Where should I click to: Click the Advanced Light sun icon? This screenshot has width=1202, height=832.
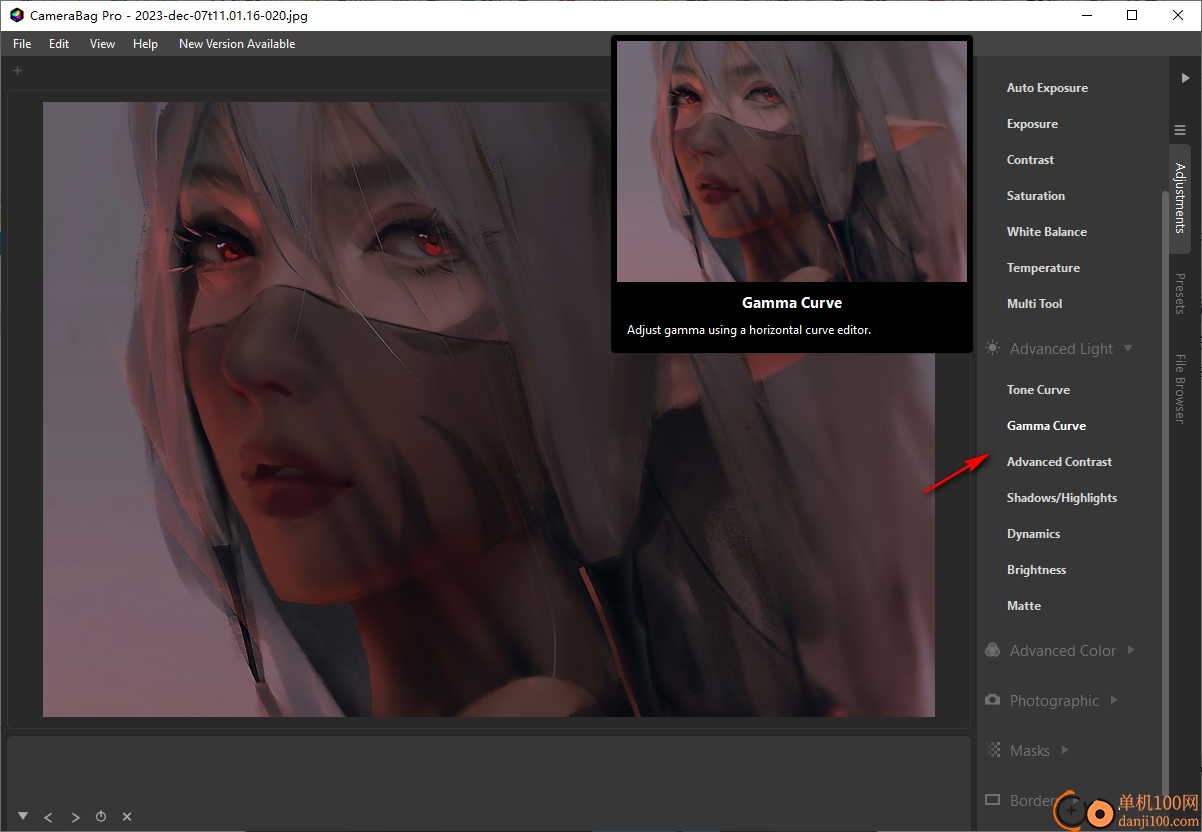[x=992, y=348]
